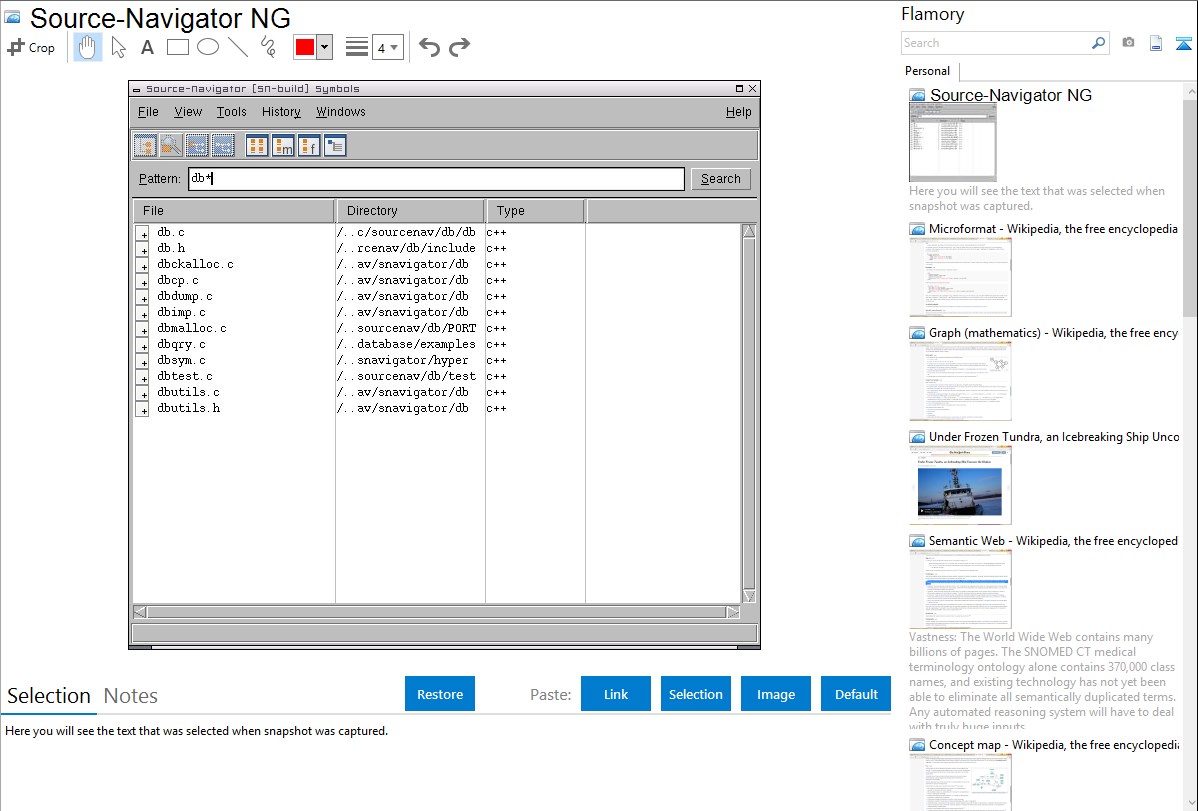Click the red color swatch
This screenshot has width=1198, height=811.
[x=304, y=47]
